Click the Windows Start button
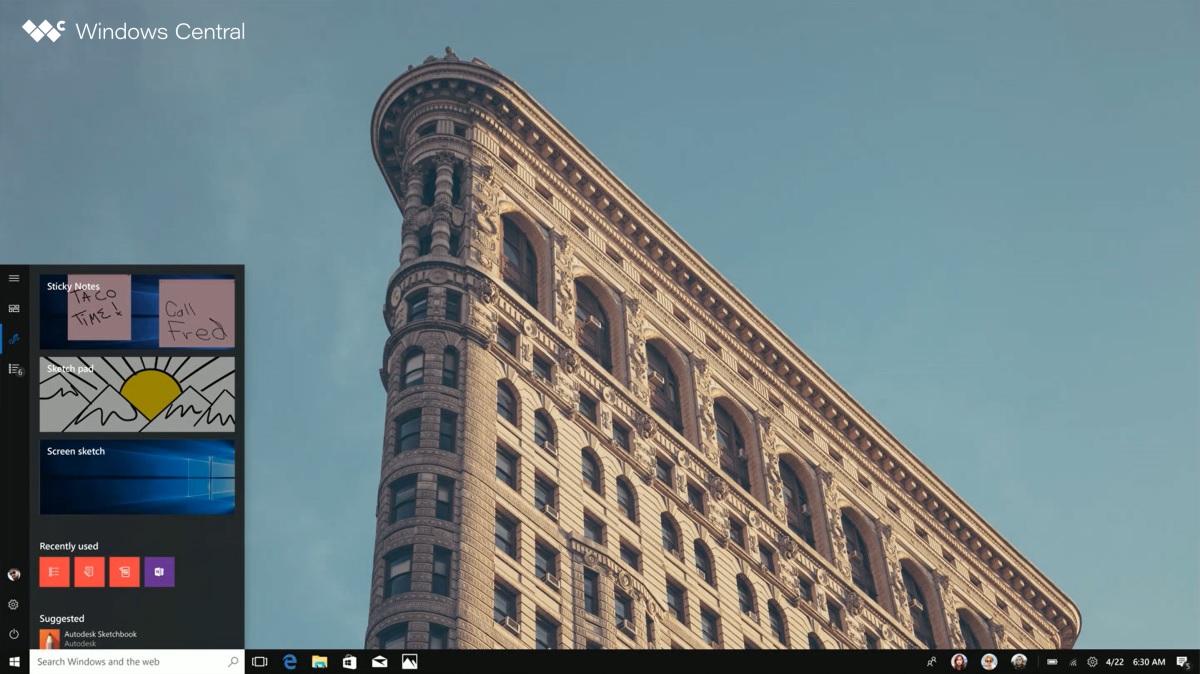This screenshot has height=674, width=1200. point(14,662)
